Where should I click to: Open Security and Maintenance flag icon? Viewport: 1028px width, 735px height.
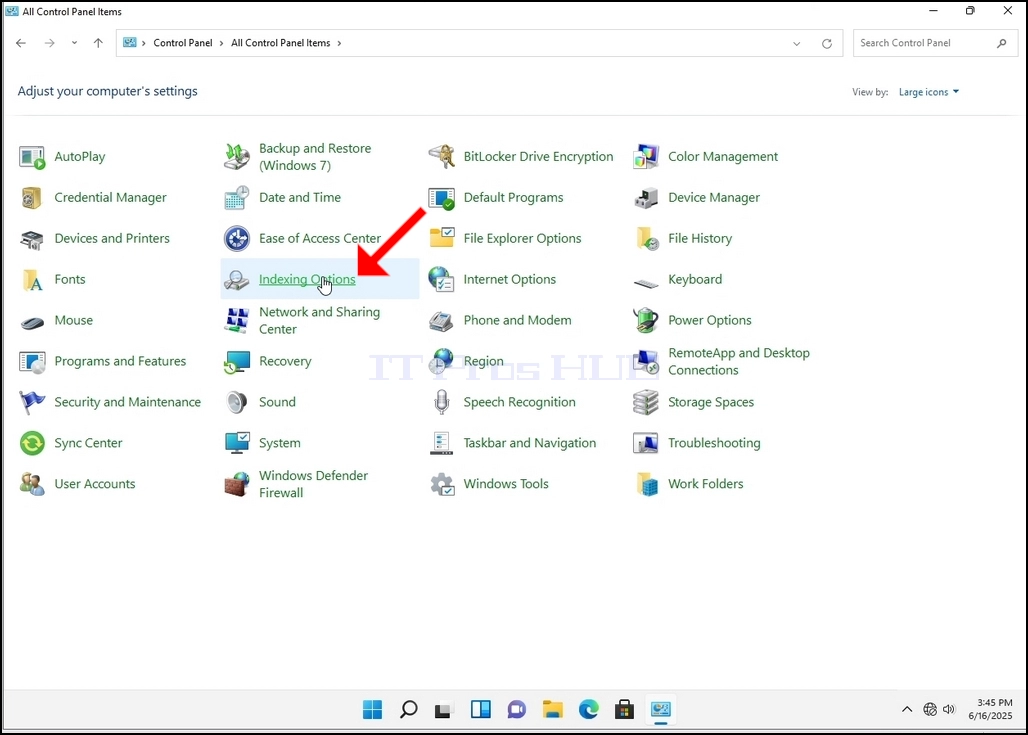[32, 403]
